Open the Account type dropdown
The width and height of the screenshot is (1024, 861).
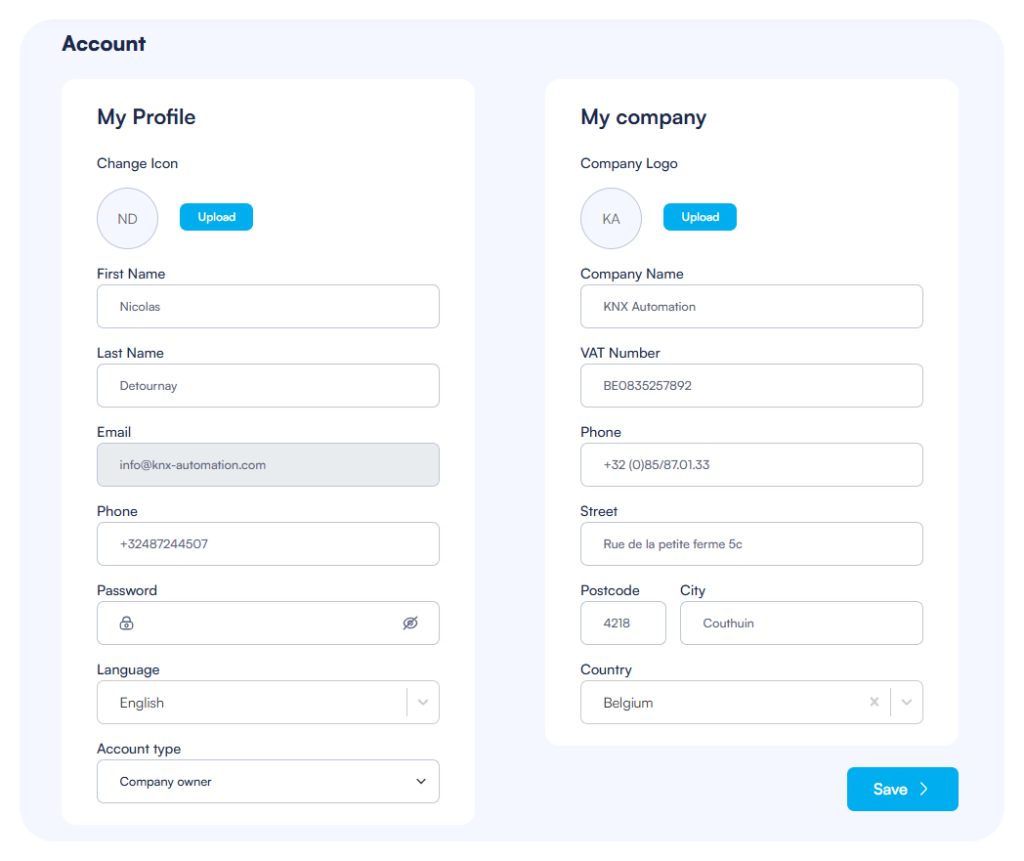(421, 781)
